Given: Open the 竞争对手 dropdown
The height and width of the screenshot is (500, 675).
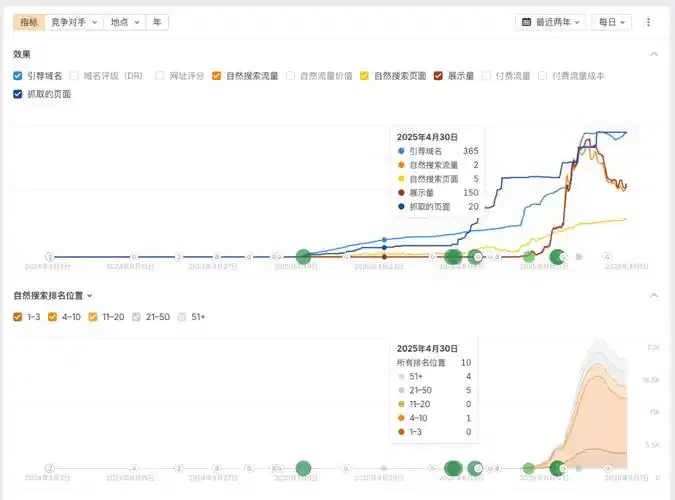Looking at the screenshot, I should pos(74,22).
